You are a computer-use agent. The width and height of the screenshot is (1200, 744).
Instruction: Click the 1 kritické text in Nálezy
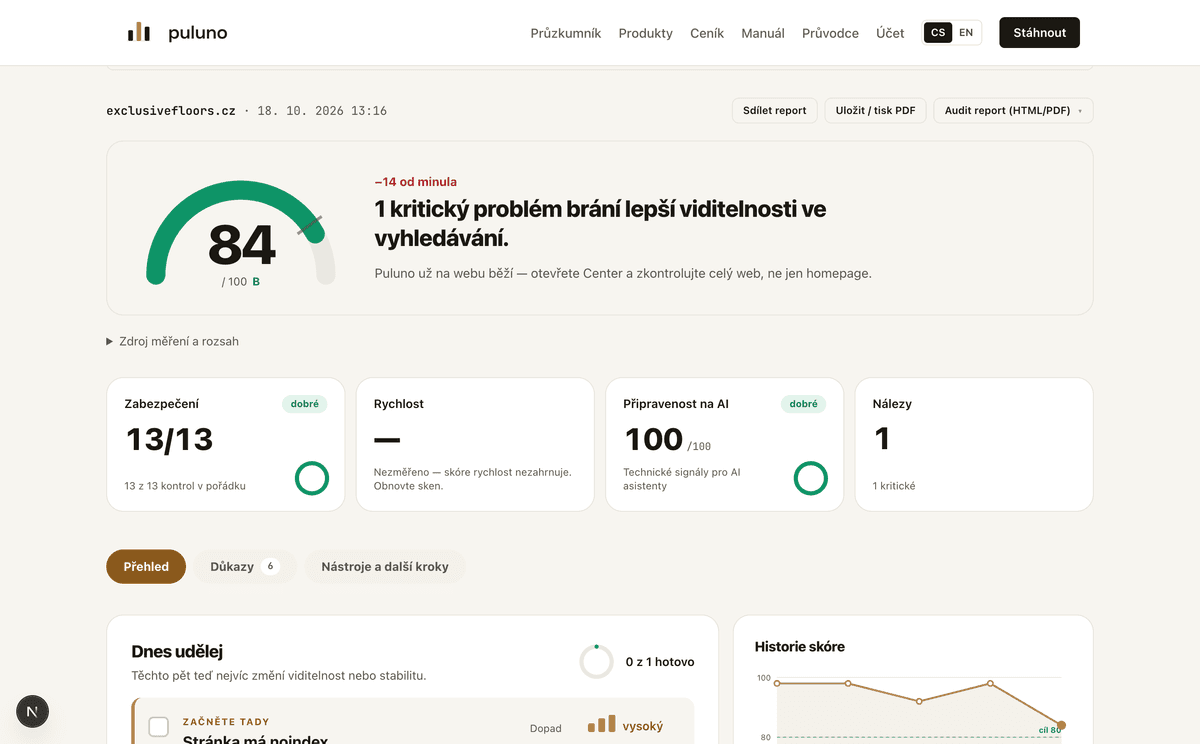(894, 486)
